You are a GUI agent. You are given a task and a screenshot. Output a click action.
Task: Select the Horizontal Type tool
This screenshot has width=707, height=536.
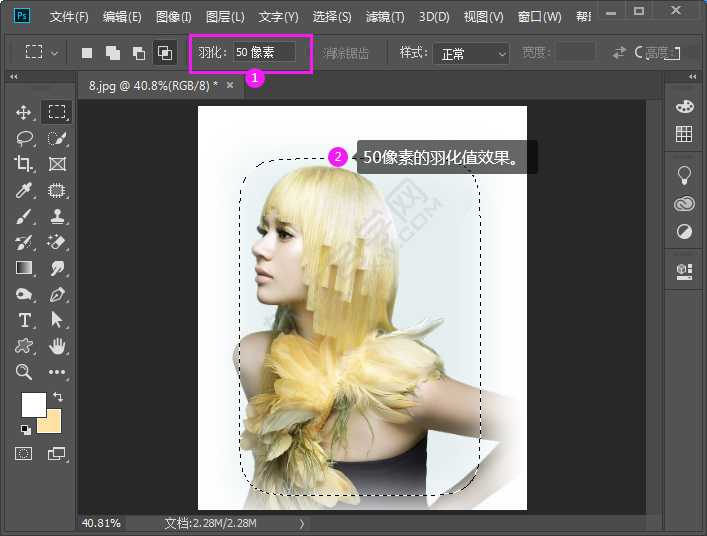pyautogui.click(x=24, y=320)
